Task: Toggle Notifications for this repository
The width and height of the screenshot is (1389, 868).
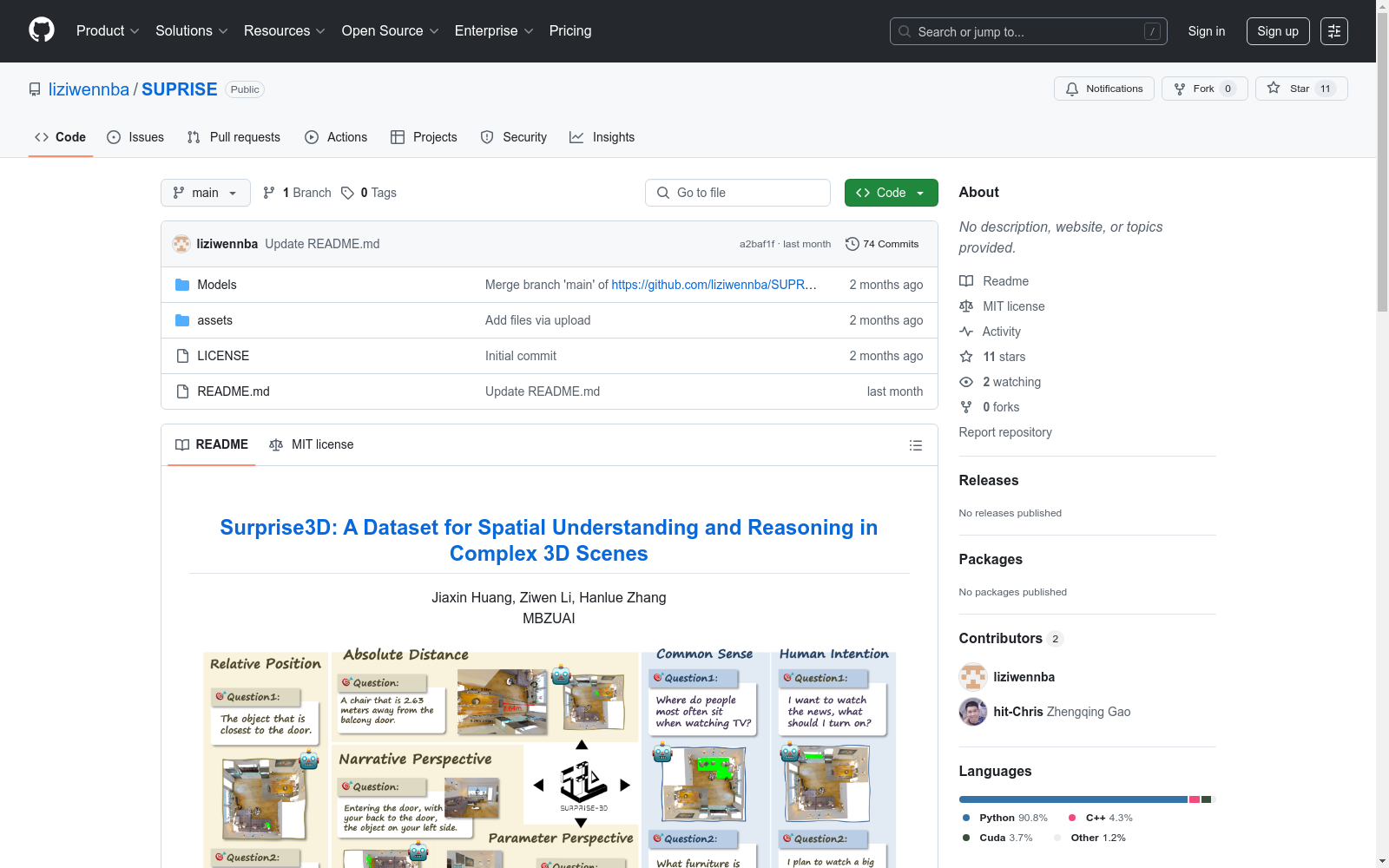Action: [x=1104, y=89]
